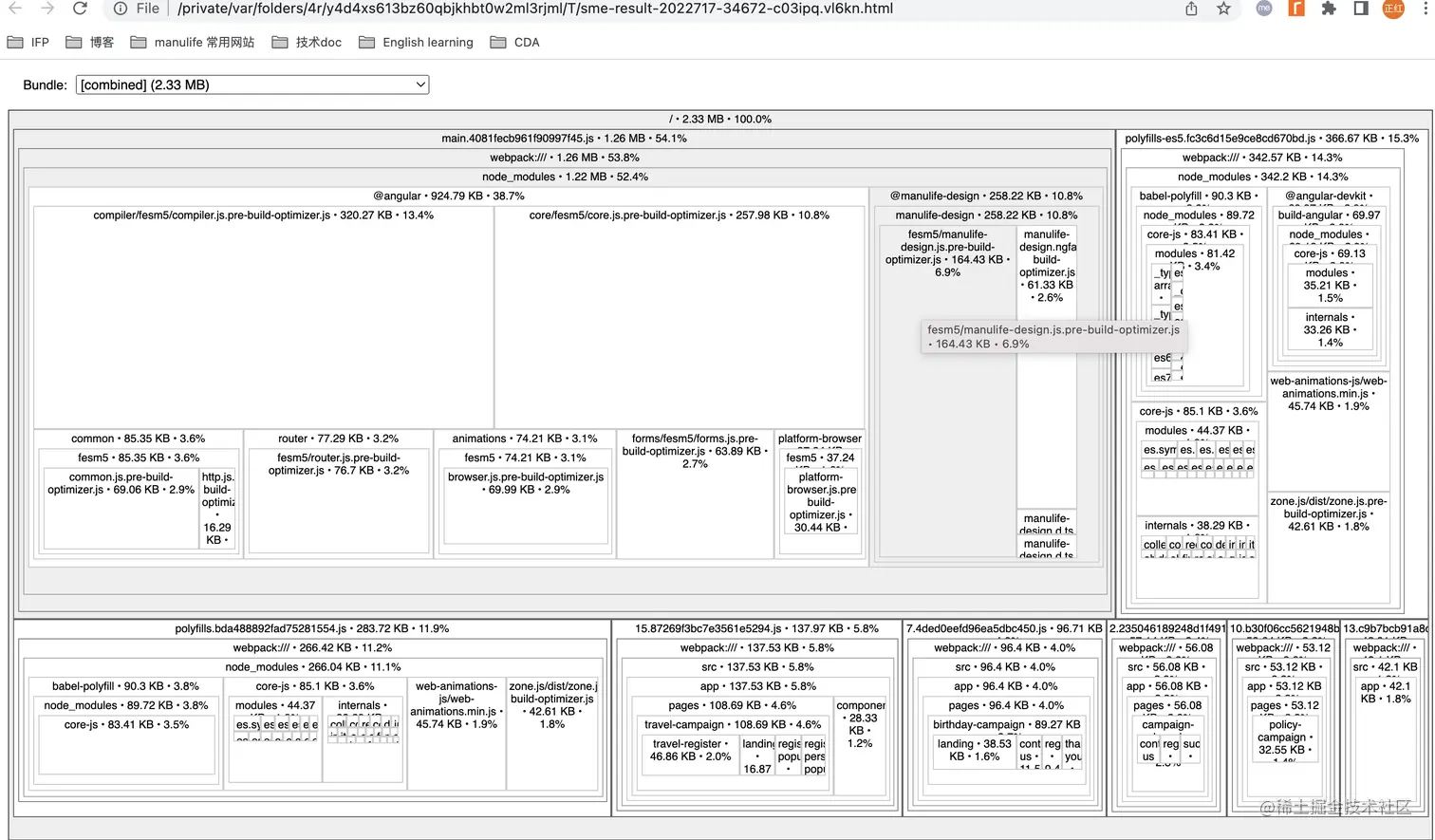Open the IFP bookmarks folder

28,43
